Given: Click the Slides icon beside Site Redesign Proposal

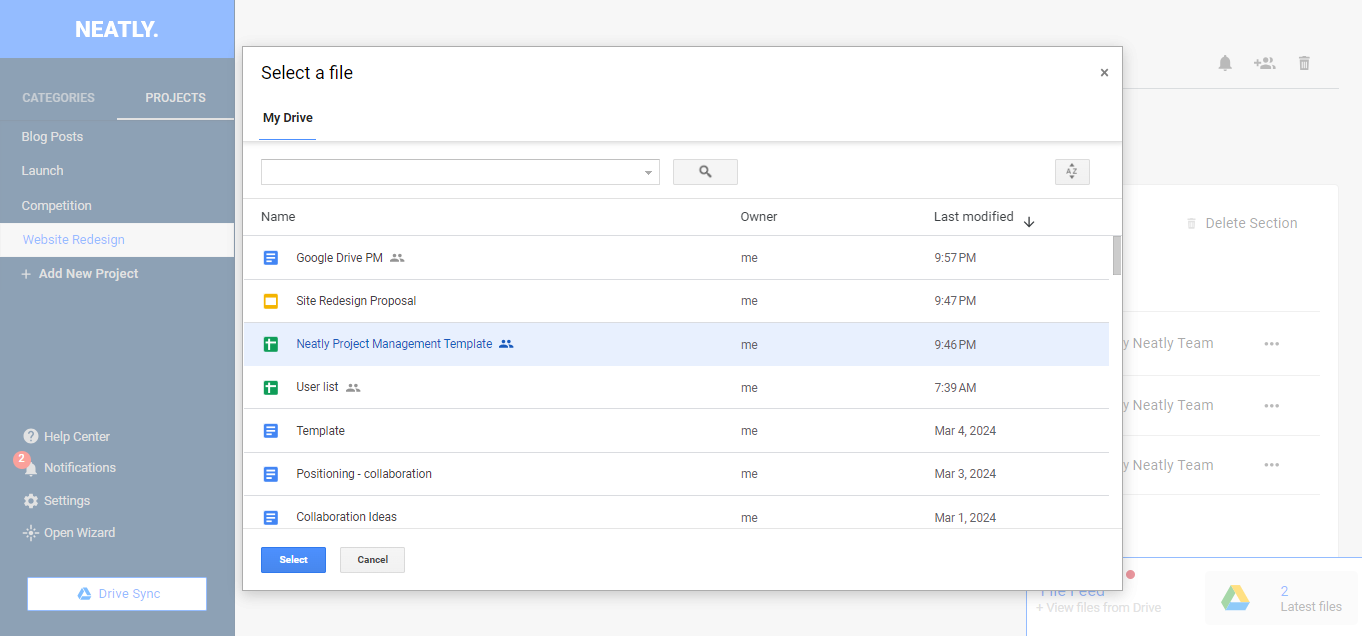Looking at the screenshot, I should (270, 301).
